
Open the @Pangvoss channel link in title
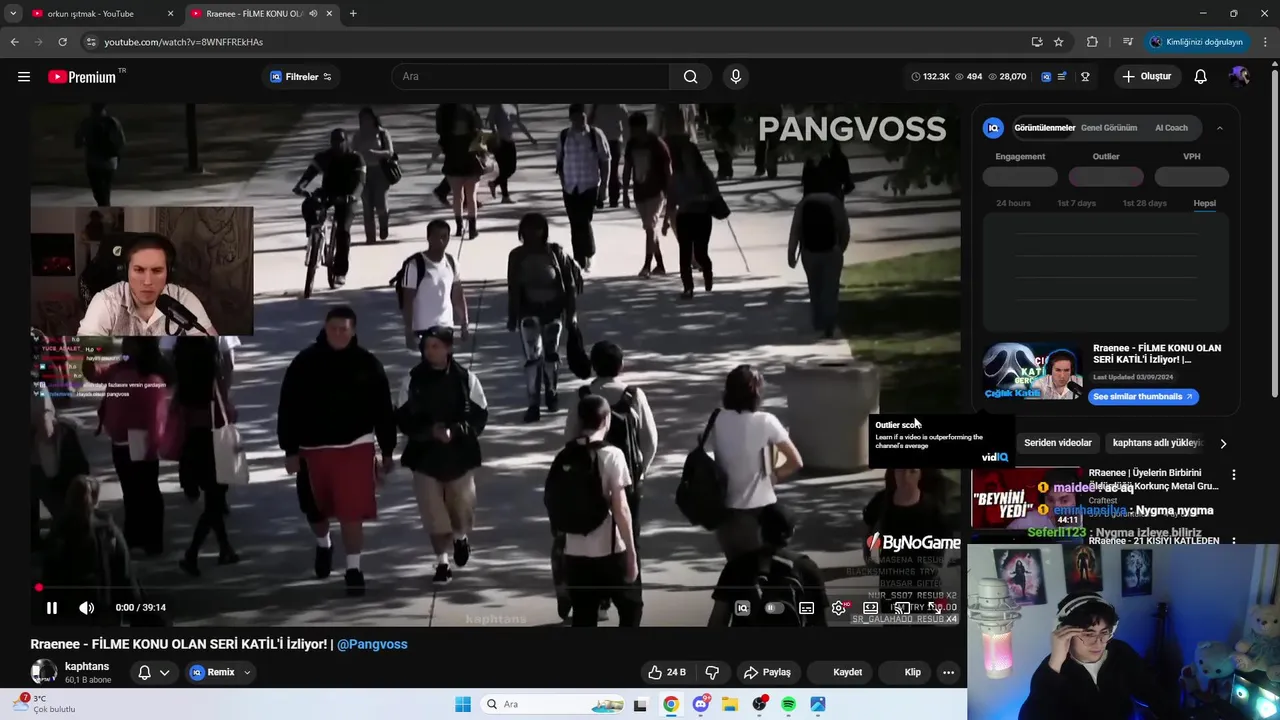point(372,644)
